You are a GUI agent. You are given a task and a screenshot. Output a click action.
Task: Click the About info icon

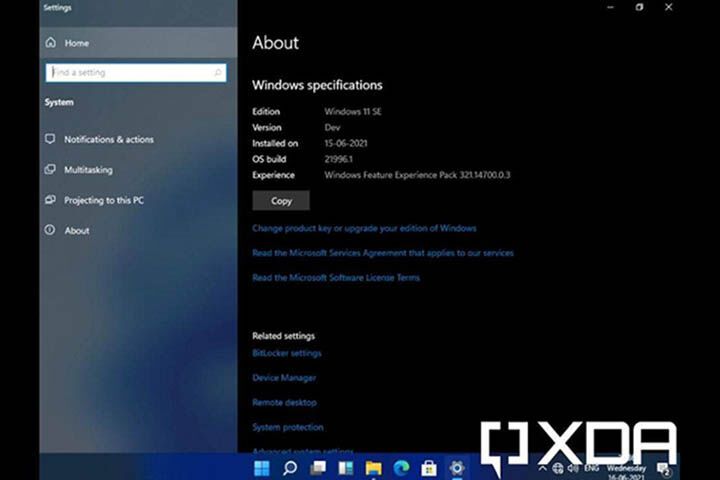pos(50,230)
